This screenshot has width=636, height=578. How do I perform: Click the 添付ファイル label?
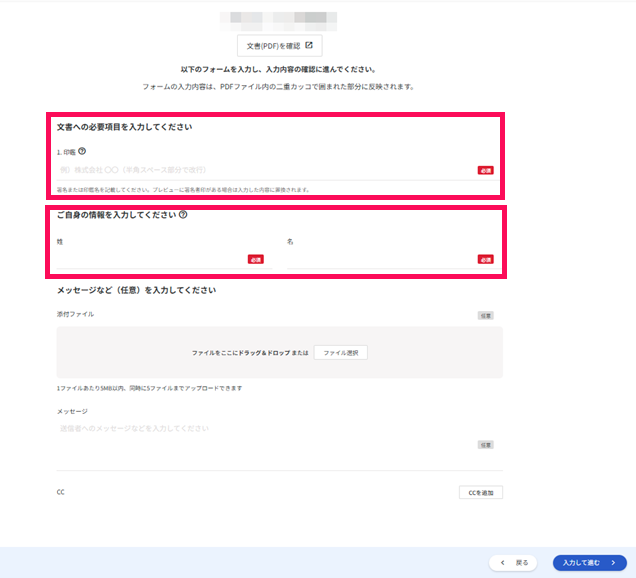tap(75, 314)
